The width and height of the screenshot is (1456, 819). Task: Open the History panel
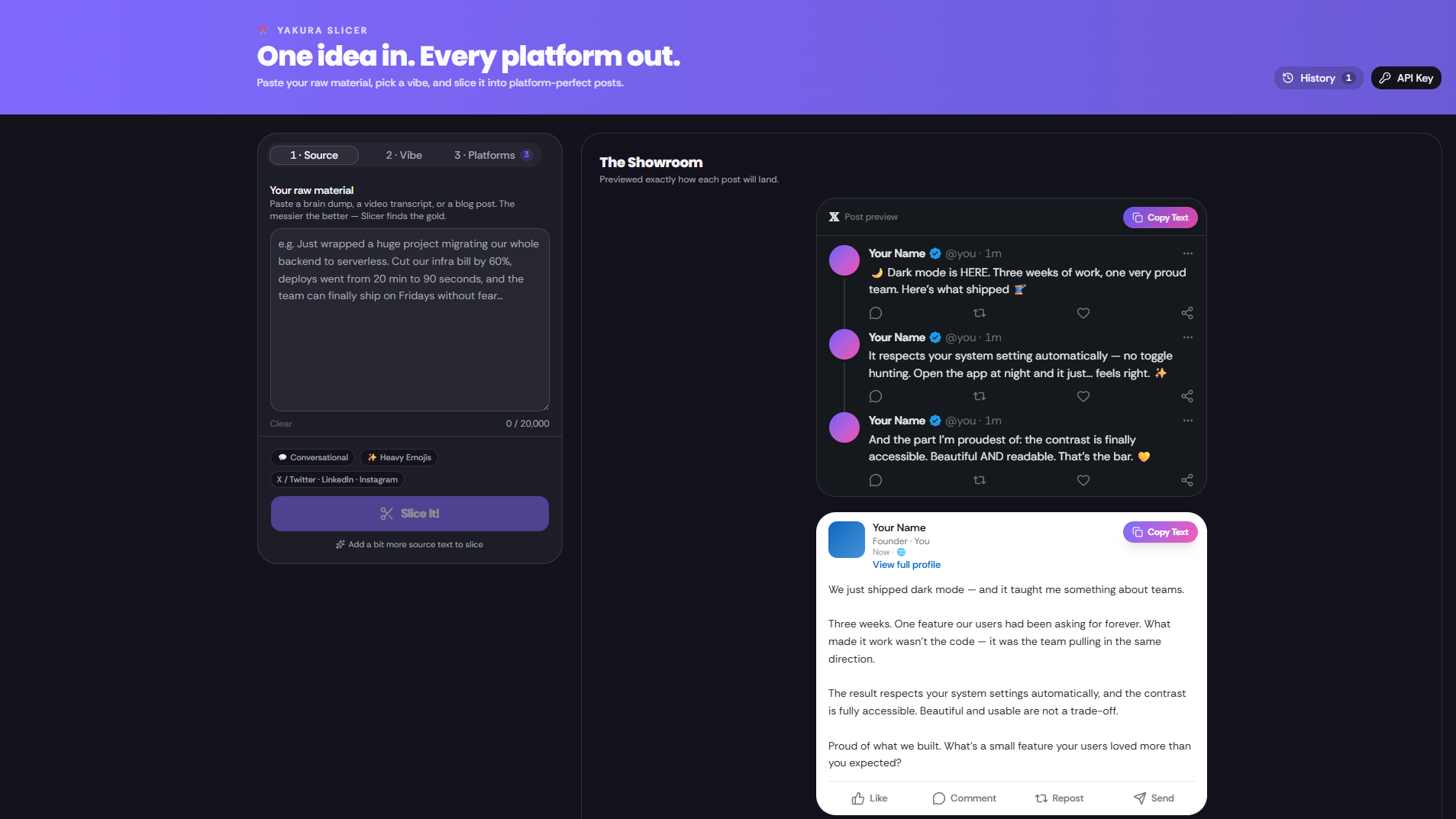[1318, 78]
